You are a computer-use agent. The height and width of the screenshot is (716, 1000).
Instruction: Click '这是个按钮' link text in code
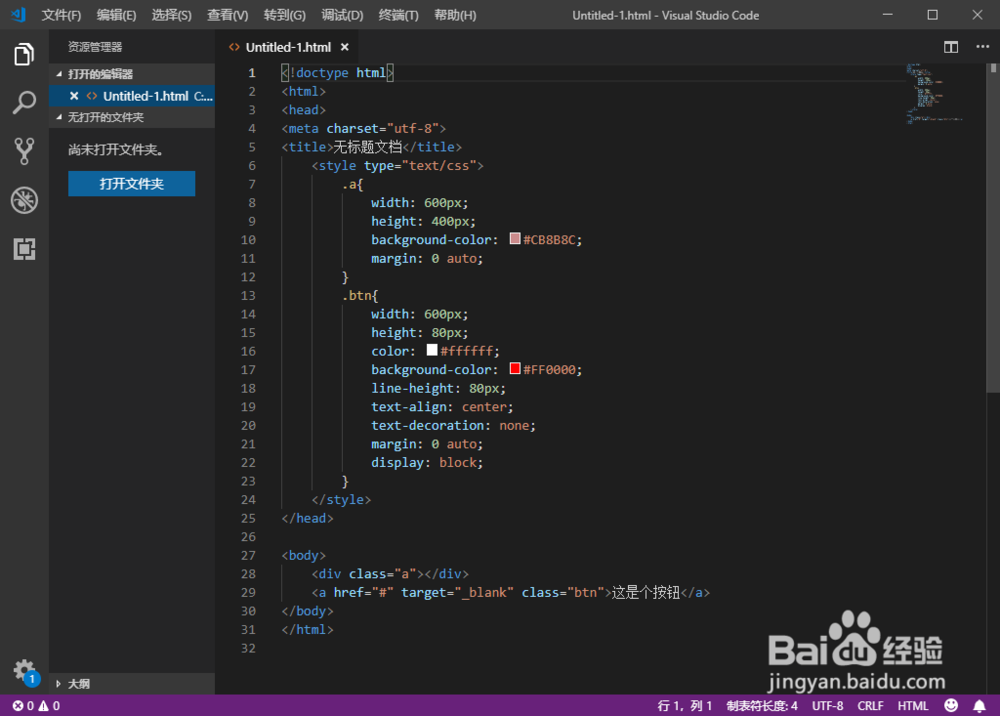(645, 592)
